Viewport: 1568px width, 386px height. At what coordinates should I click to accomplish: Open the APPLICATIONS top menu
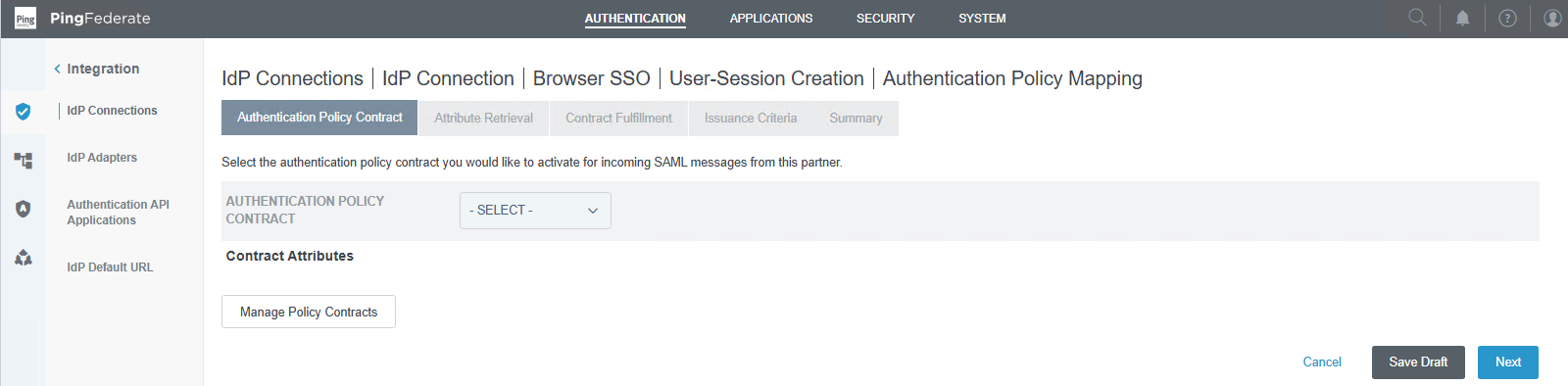pyautogui.click(x=771, y=19)
